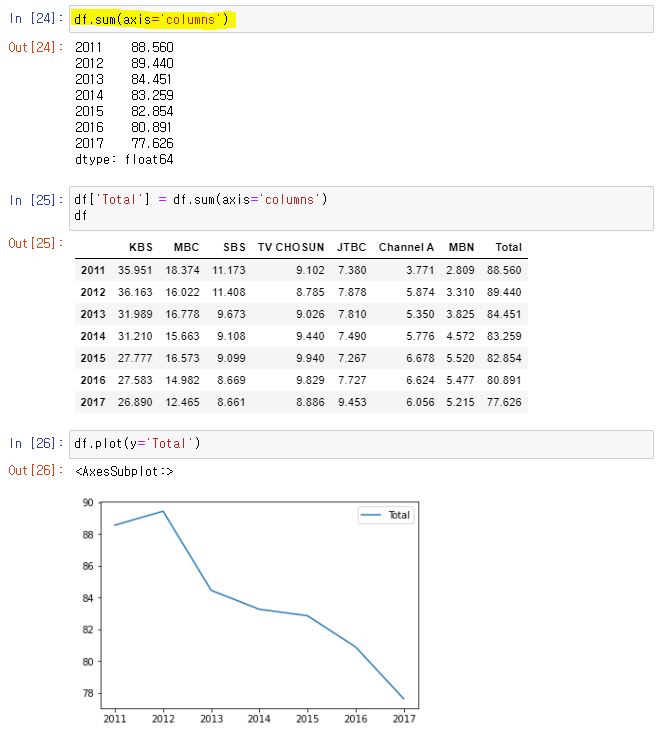
Task: Click 77.626 in the Out[24] series output
Action: click(152, 143)
